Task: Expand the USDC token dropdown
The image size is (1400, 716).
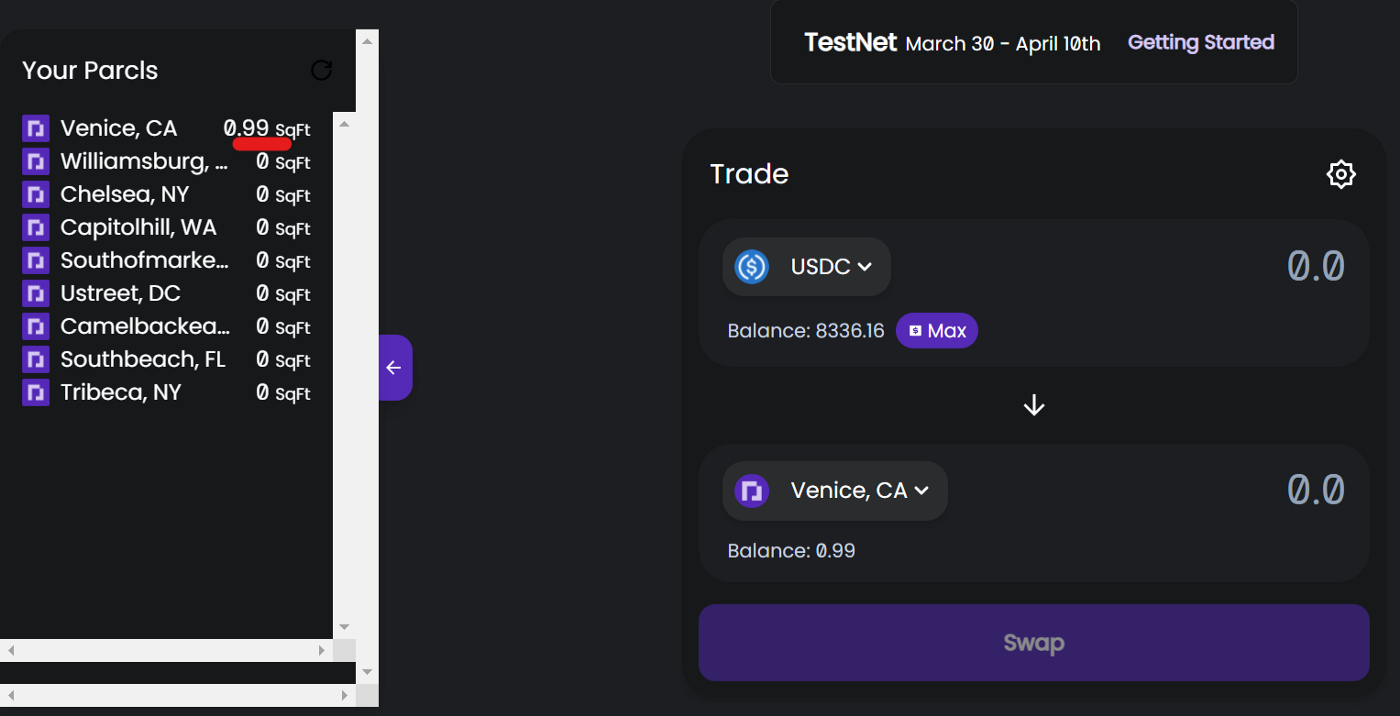Action: [x=865, y=267]
